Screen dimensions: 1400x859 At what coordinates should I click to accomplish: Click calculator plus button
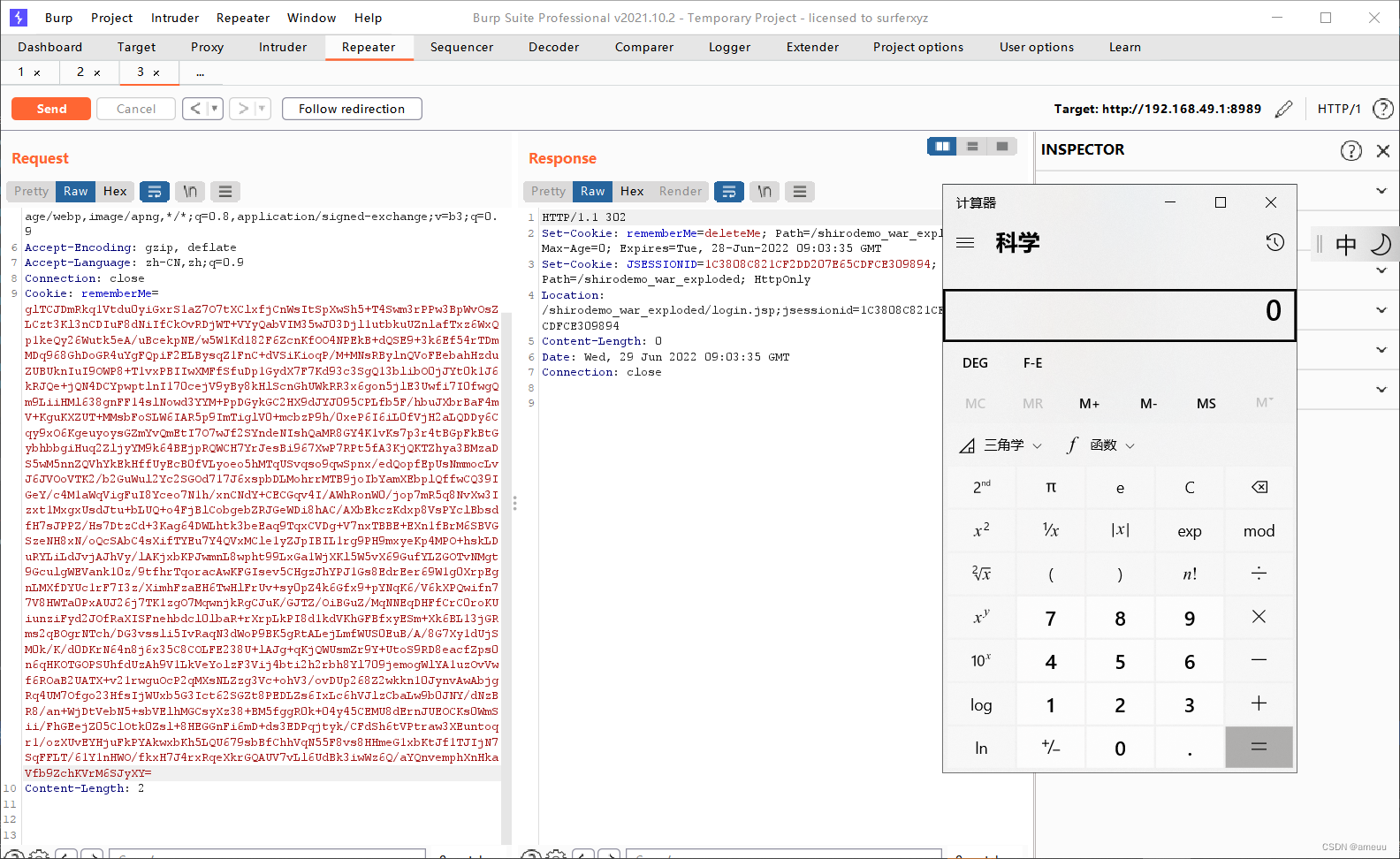point(1259,703)
